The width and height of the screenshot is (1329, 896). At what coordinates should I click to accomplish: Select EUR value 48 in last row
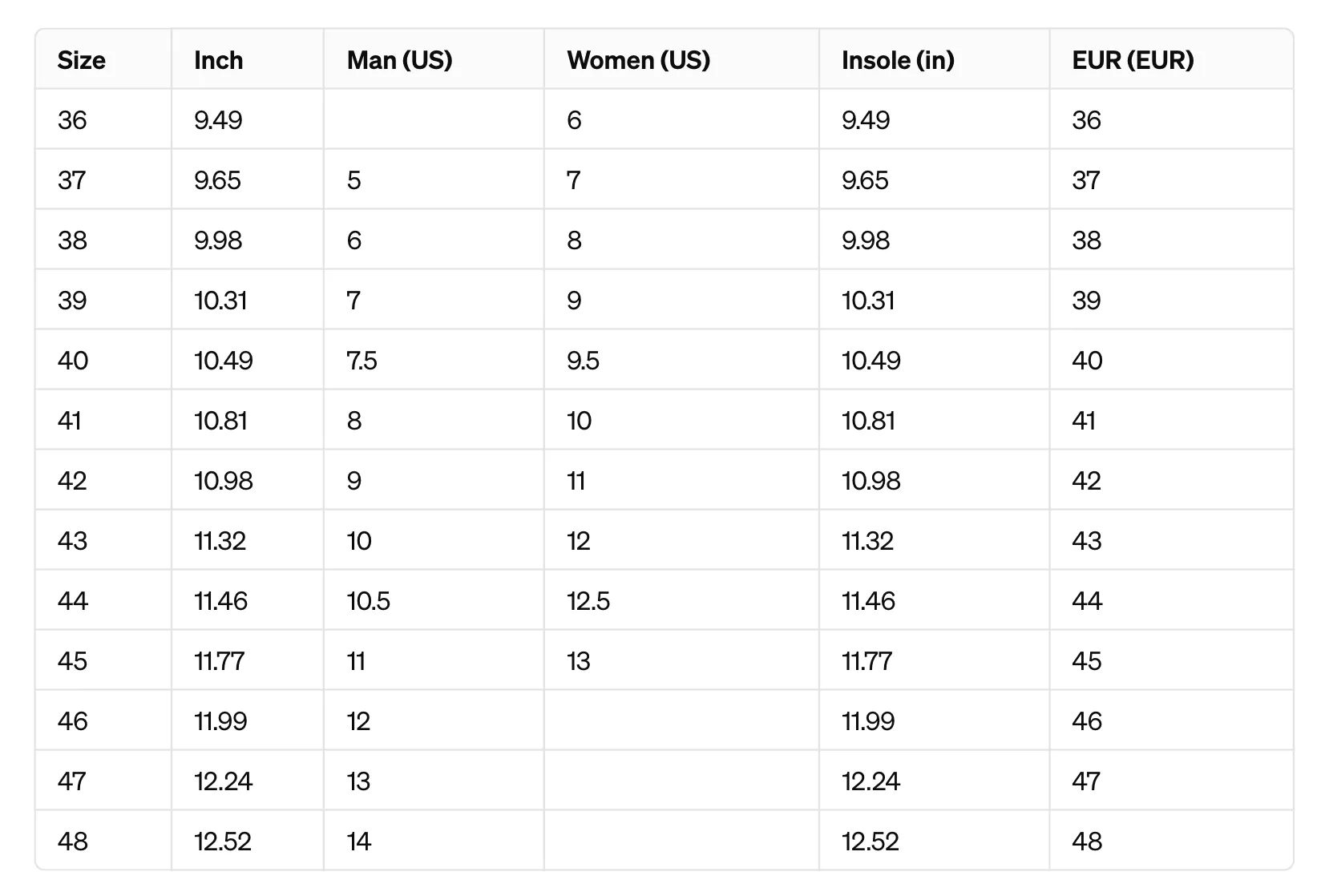click(1087, 842)
